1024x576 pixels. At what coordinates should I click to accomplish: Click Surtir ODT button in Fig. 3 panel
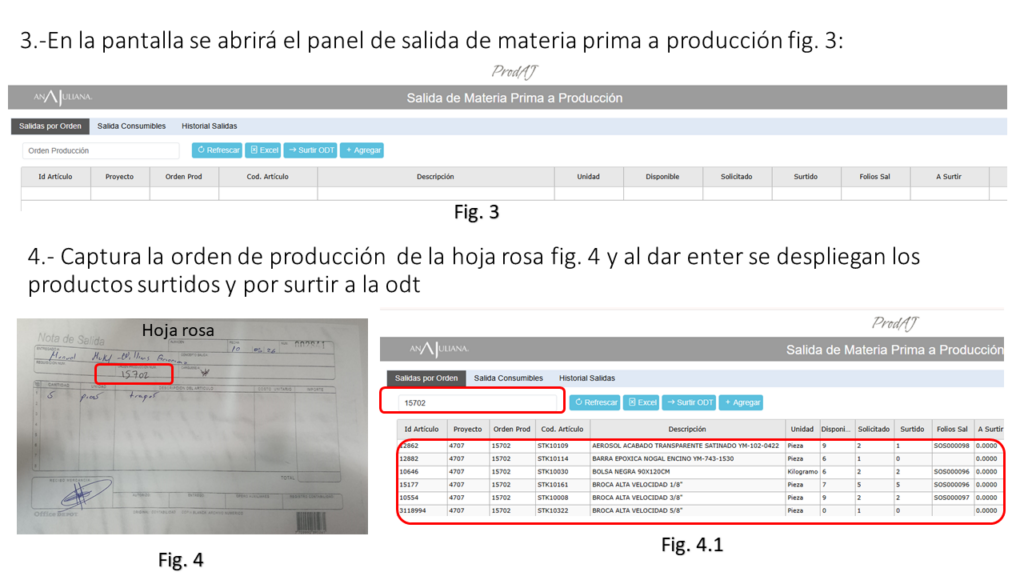tap(310, 150)
